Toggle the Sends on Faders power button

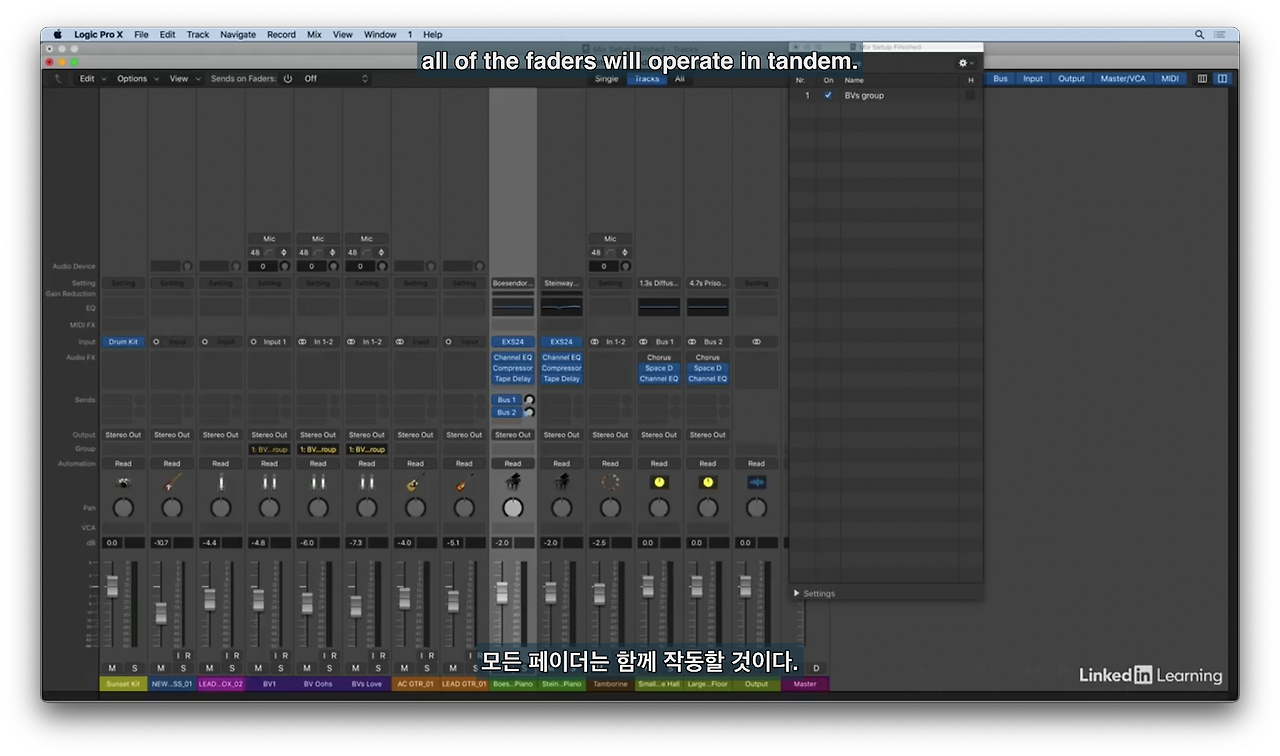pos(288,79)
